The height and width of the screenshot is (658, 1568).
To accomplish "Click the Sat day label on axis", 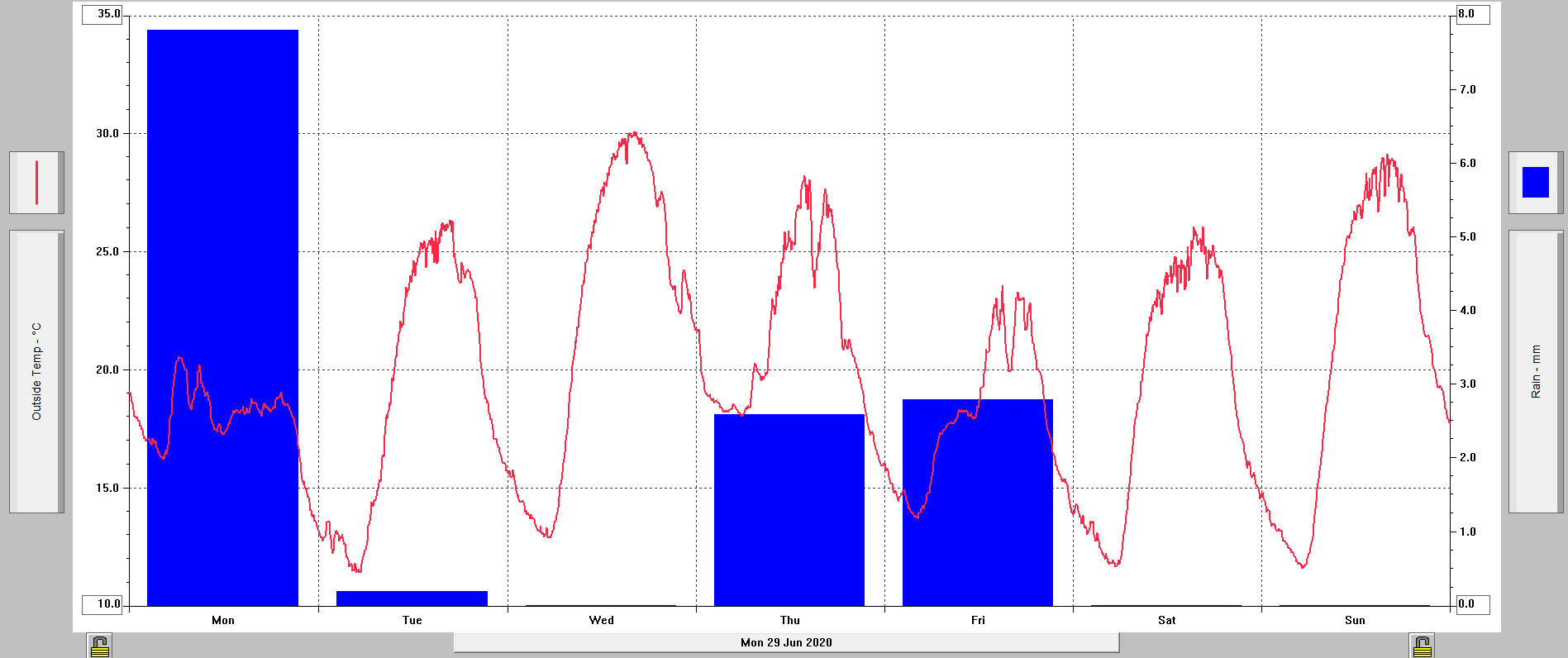I will click(1166, 620).
